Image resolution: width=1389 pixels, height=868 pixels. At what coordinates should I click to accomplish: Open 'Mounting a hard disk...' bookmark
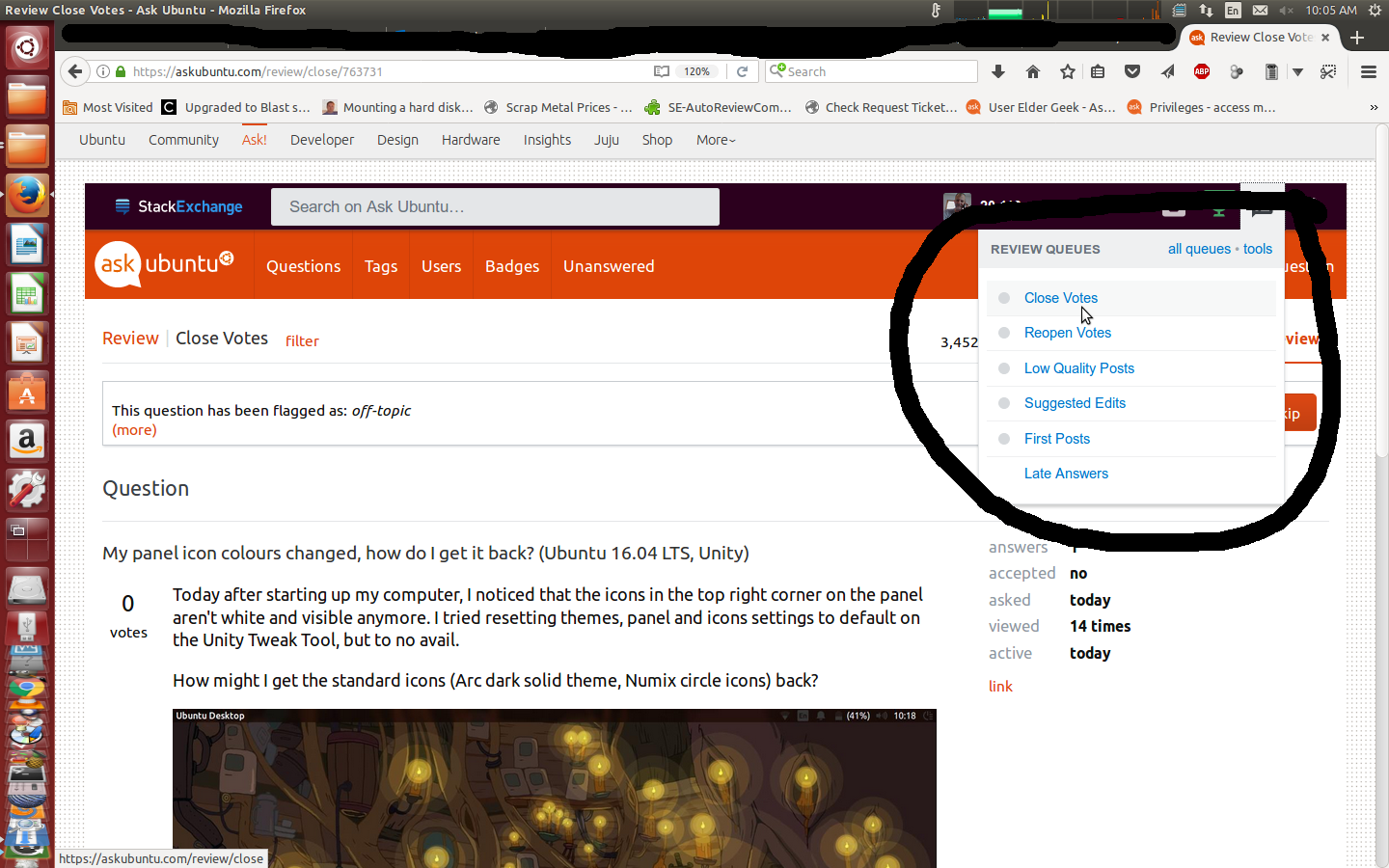pos(397,107)
